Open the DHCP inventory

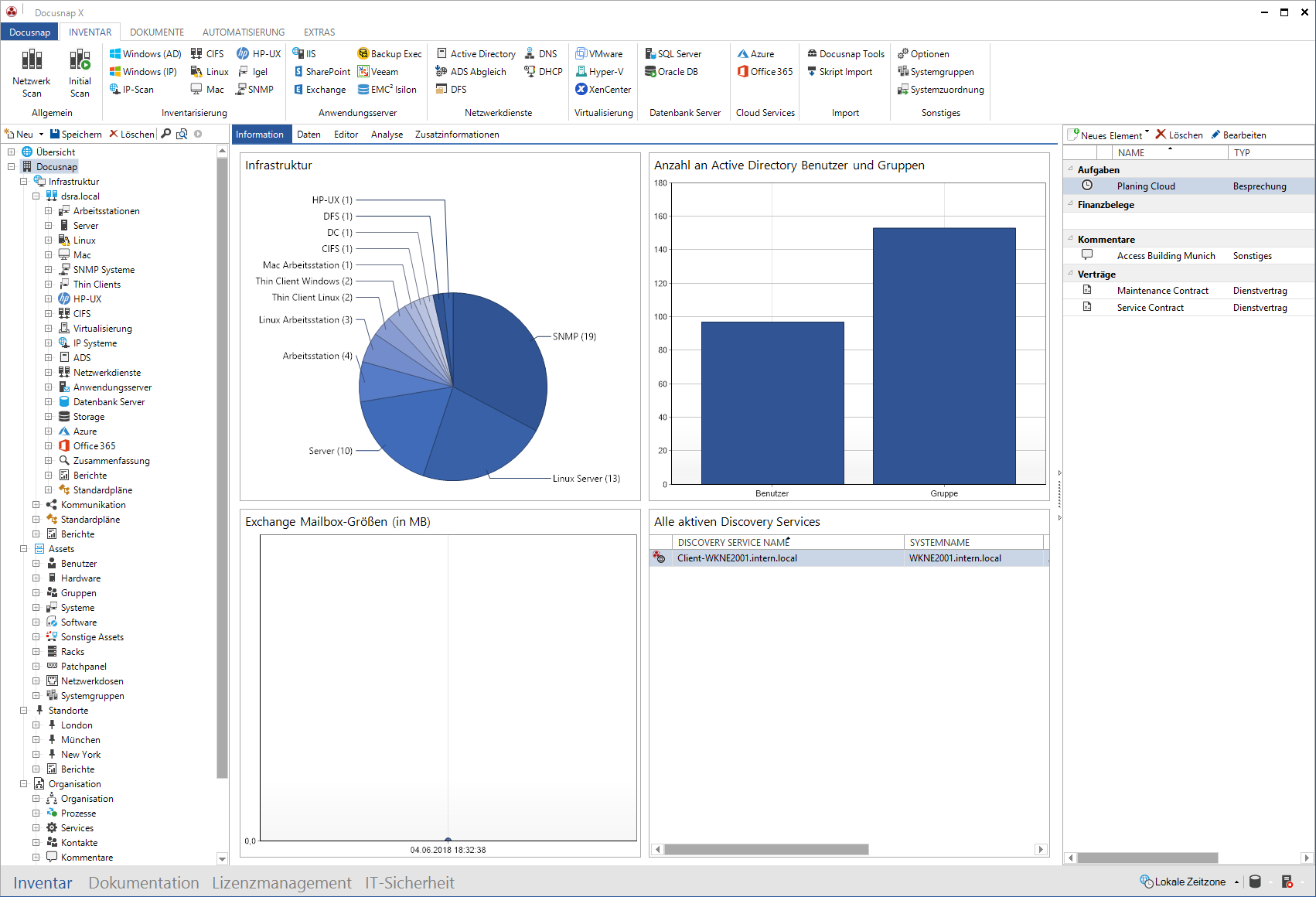544,72
